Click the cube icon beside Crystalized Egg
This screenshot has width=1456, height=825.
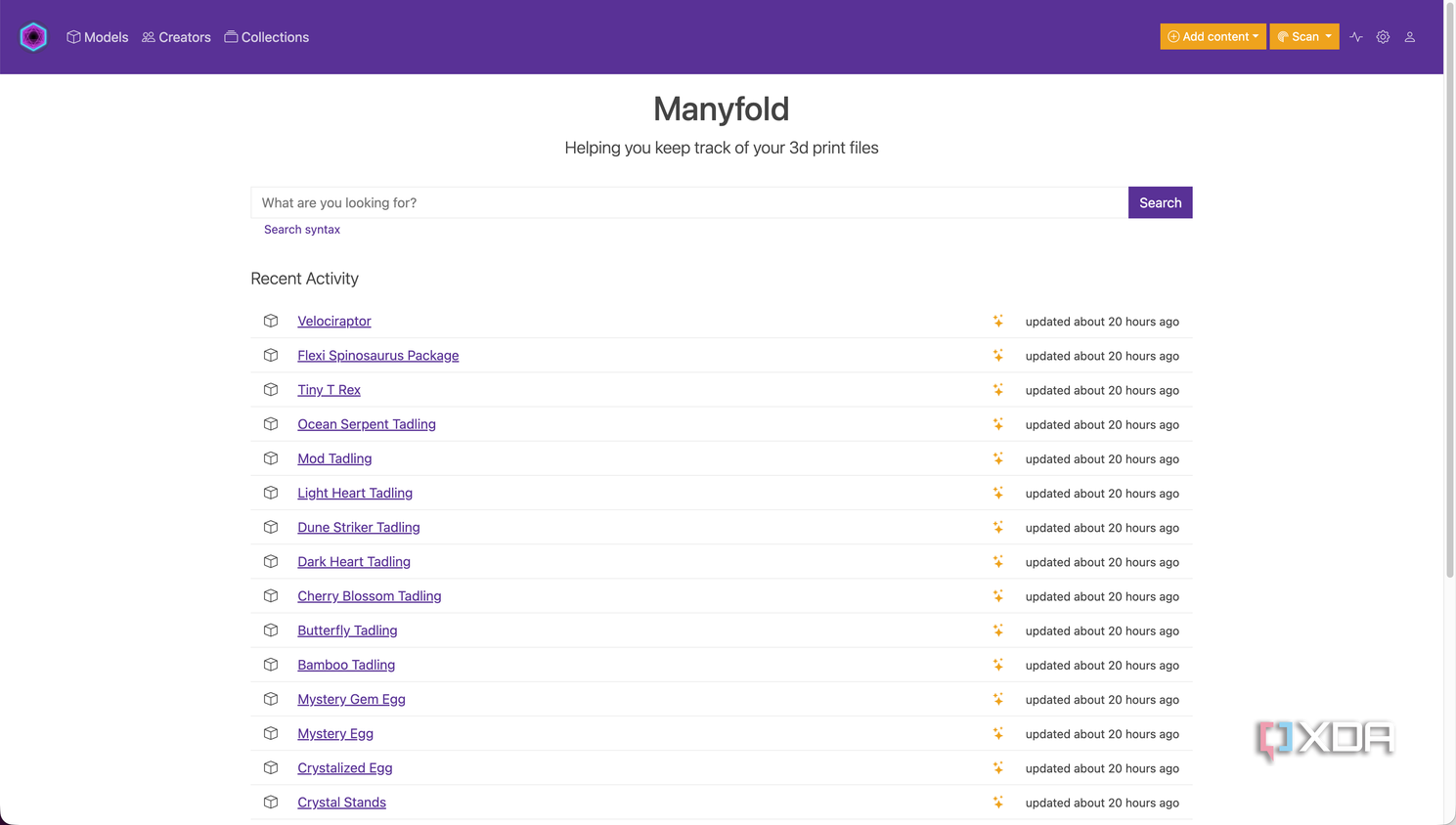pyautogui.click(x=271, y=768)
